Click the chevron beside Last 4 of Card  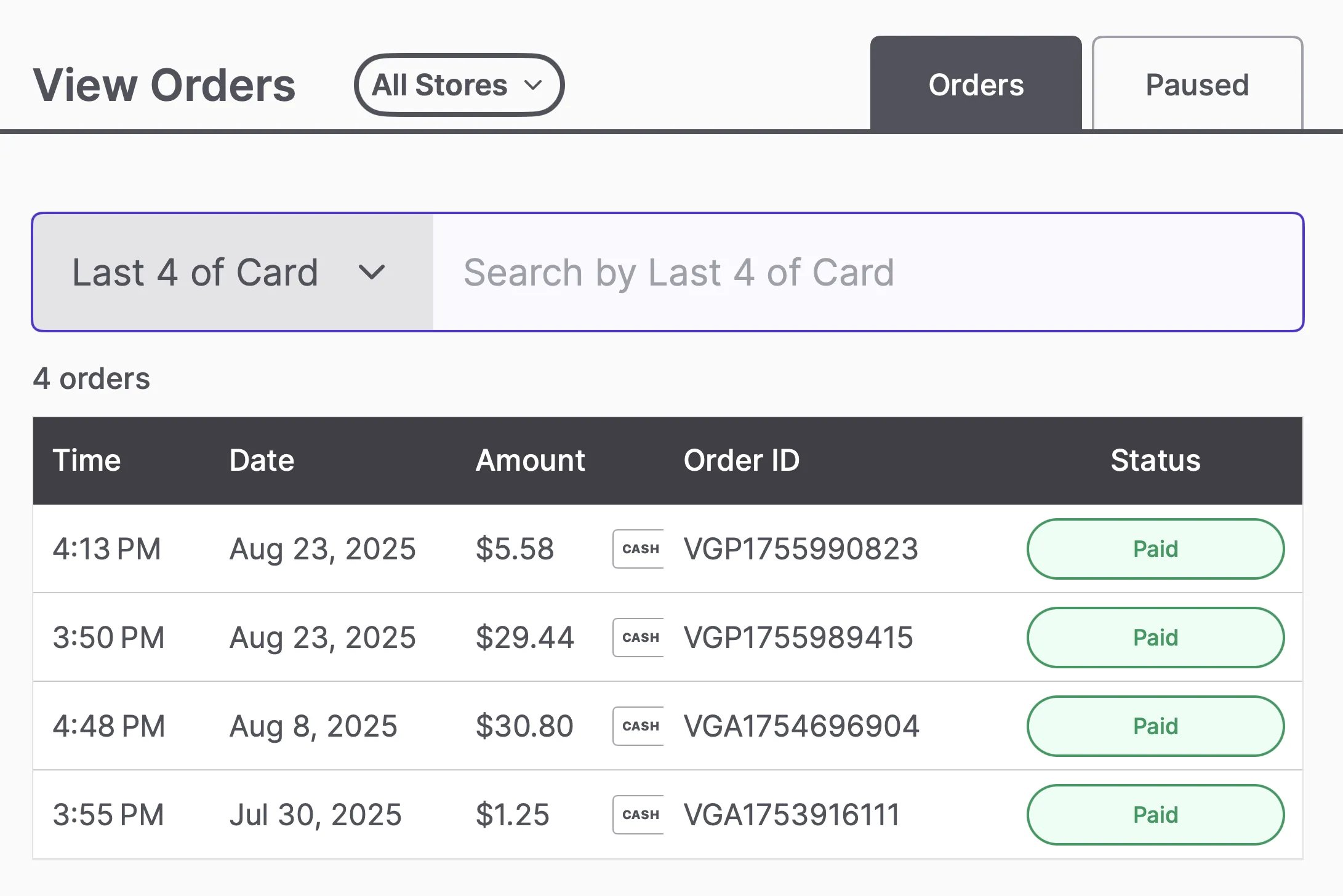coord(372,272)
